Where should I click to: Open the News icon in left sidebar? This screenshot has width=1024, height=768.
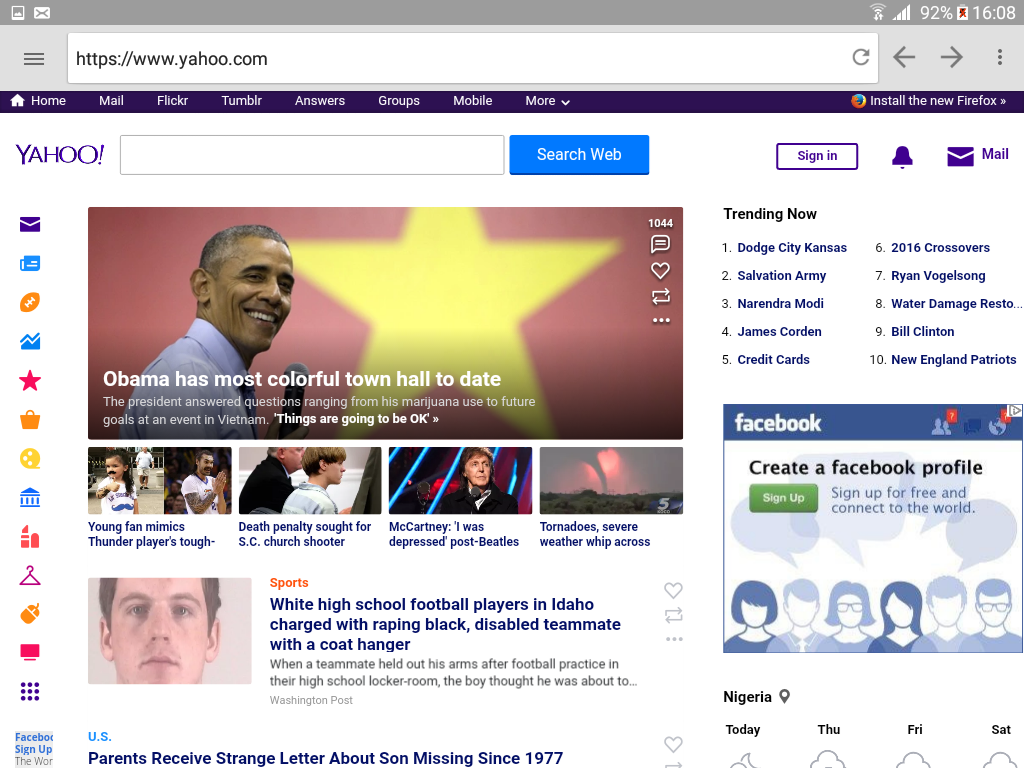[x=30, y=263]
